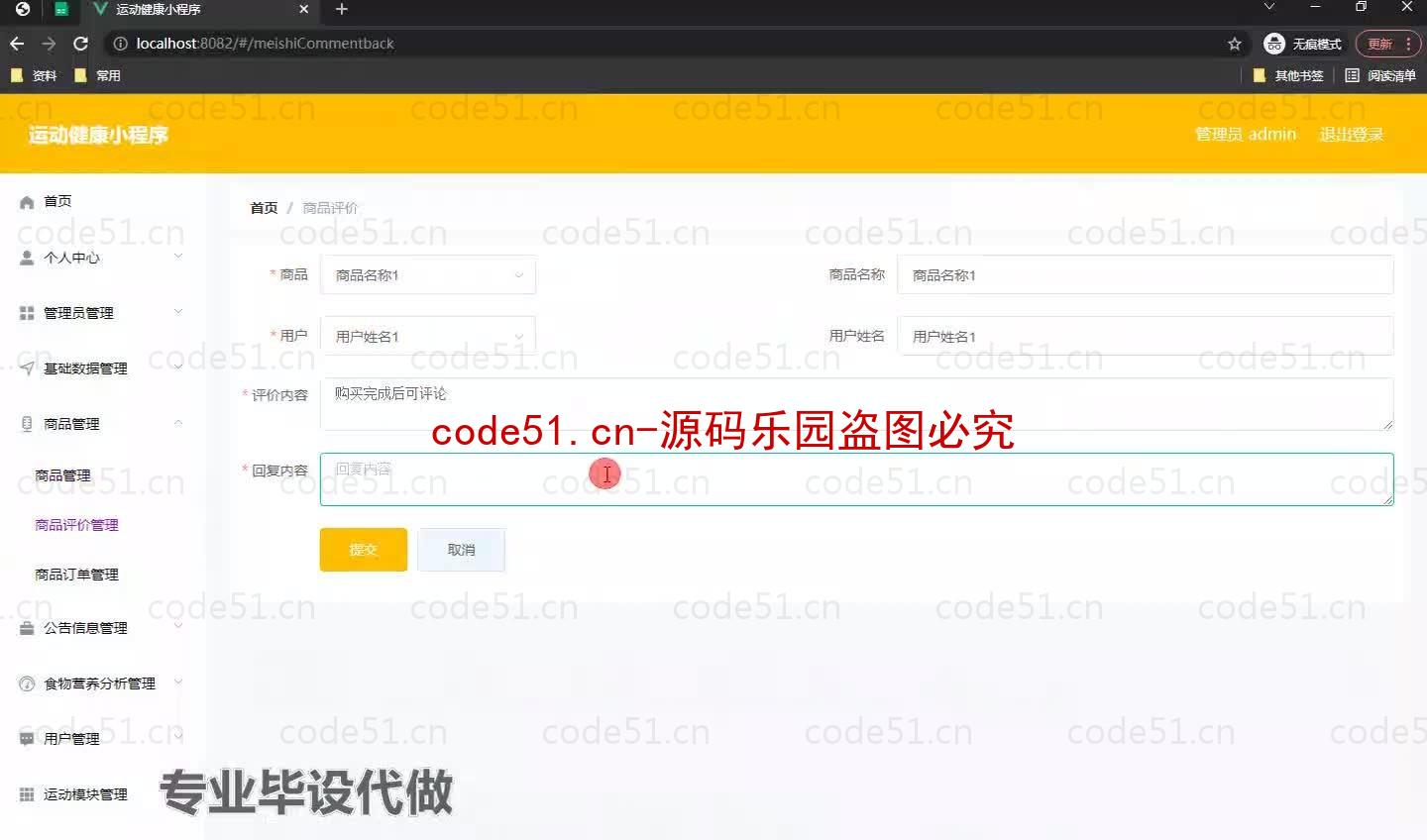Click the 管理员管理 grid icon
Screen dimensions: 1427x840
coord(27,313)
